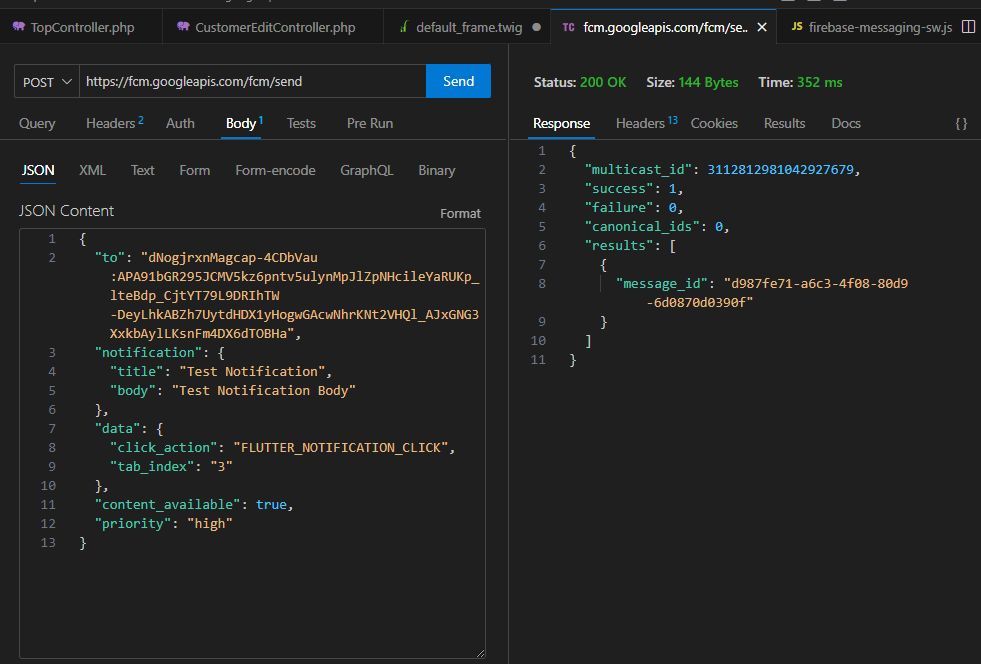Click the 144 Bytes size value
The image size is (981, 664).
pos(708,82)
